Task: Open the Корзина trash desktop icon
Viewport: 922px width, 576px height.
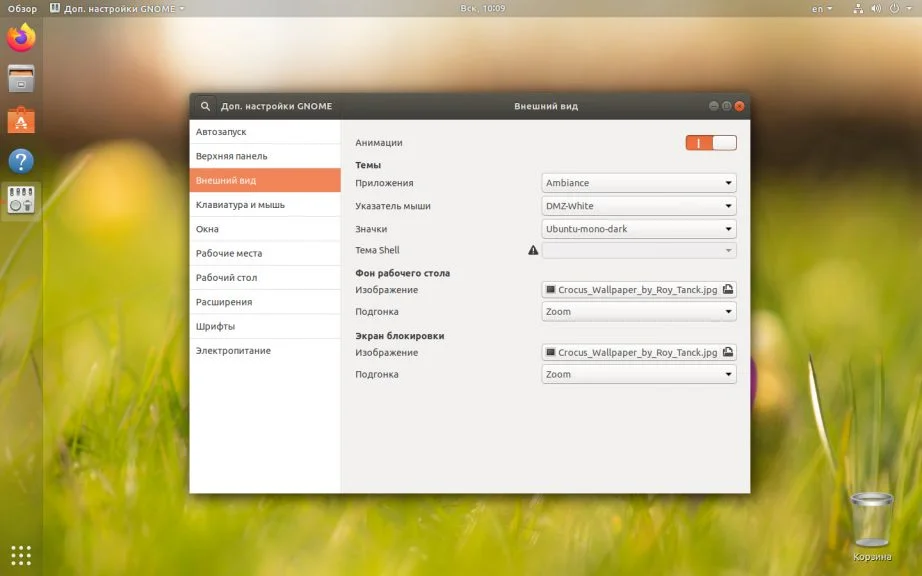Action: (x=872, y=526)
